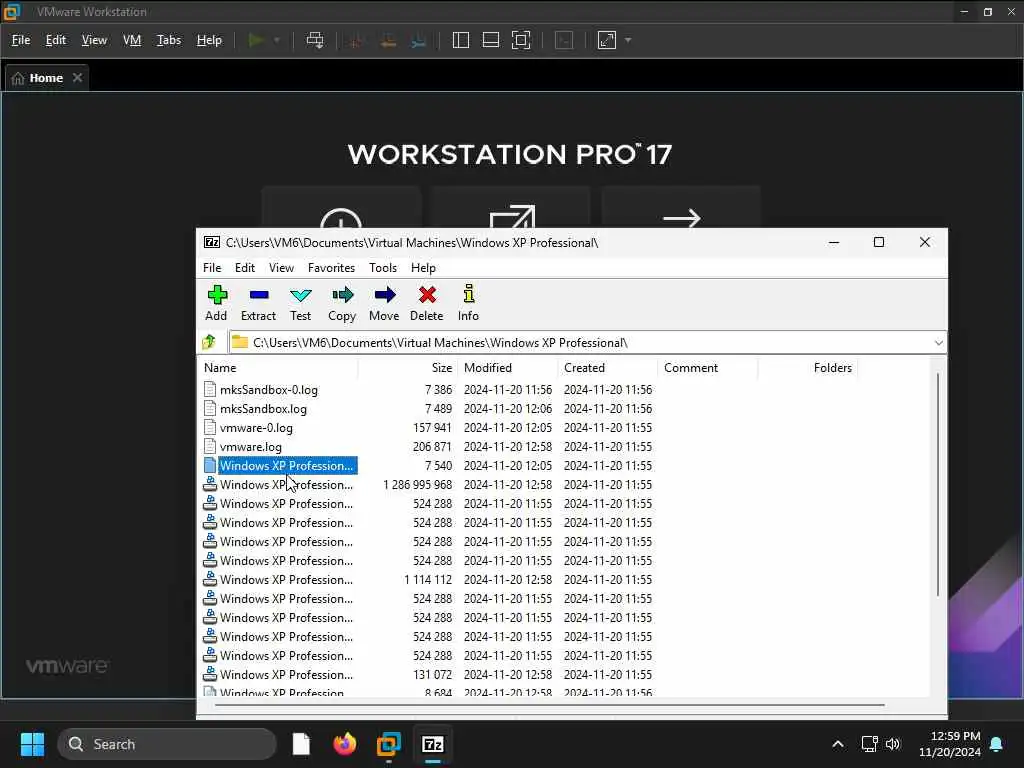The width and height of the screenshot is (1024, 768).
Task: Take a snapshot icon in VMware toolbar
Action: click(x=356, y=40)
